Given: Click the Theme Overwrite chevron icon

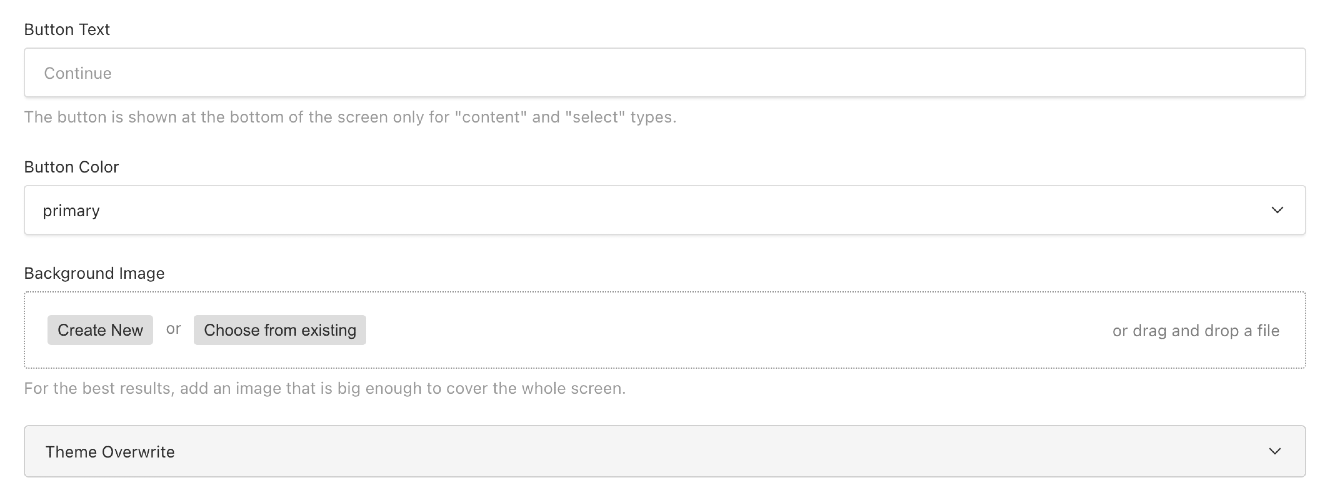Looking at the screenshot, I should coord(1275,451).
